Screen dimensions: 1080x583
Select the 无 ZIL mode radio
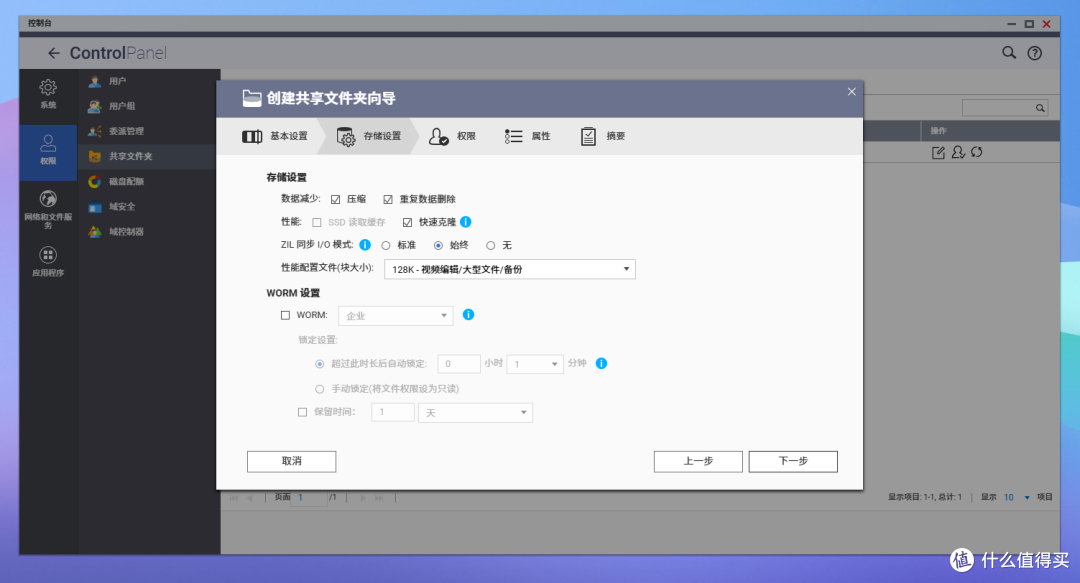(490, 245)
